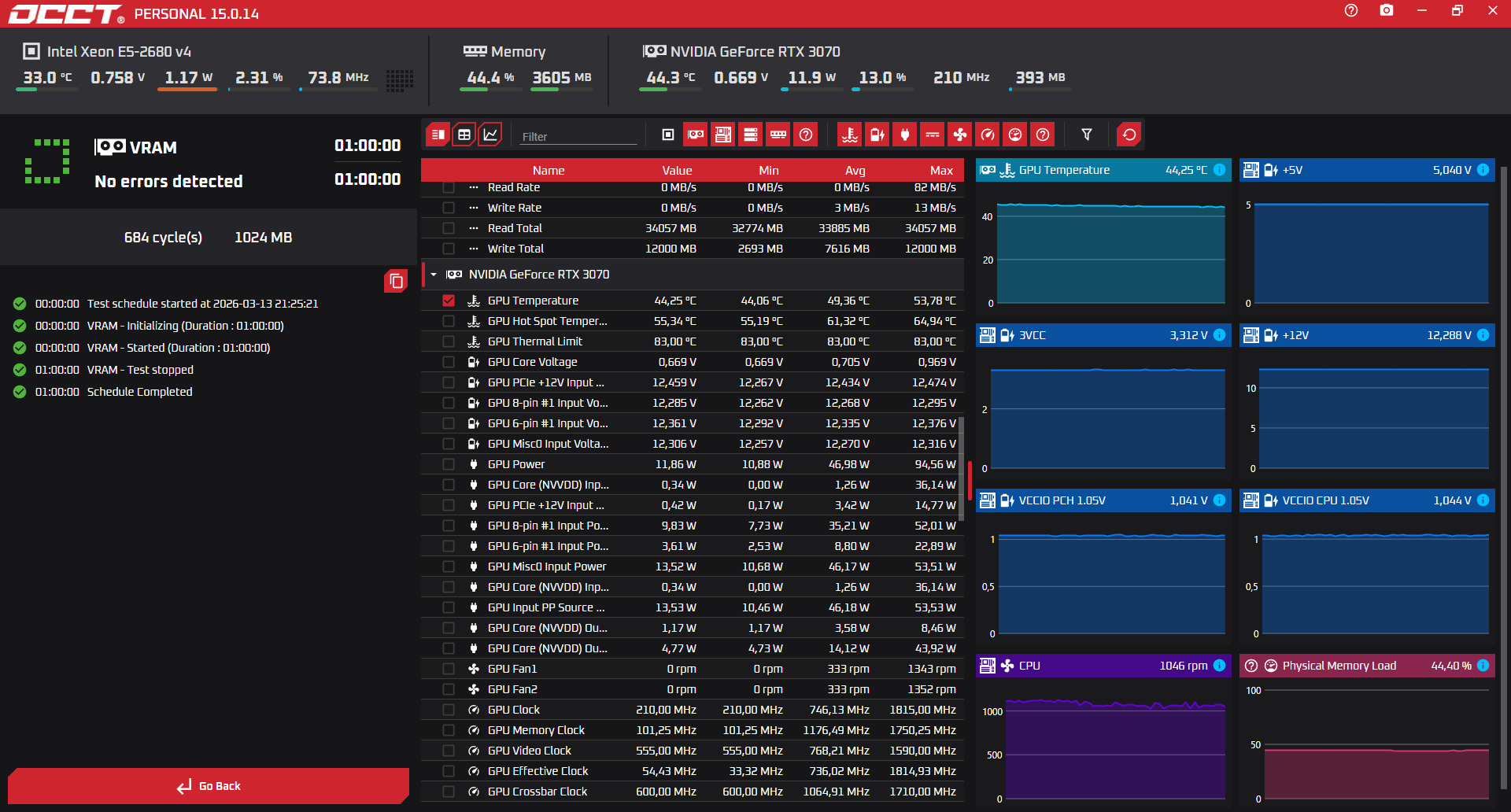Sort by the Min column header
The image size is (1511, 812).
click(x=769, y=171)
